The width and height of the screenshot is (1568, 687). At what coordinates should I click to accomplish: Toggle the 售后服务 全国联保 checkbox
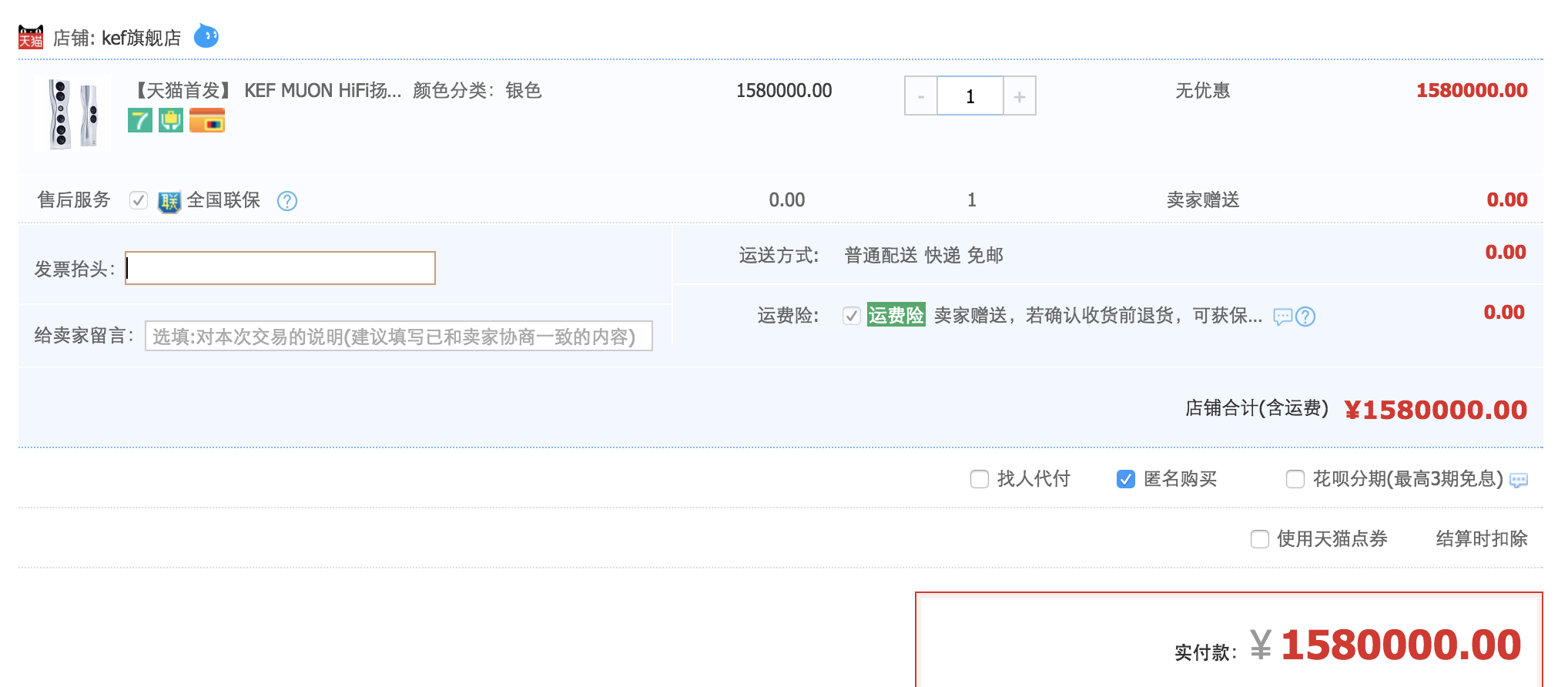139,200
